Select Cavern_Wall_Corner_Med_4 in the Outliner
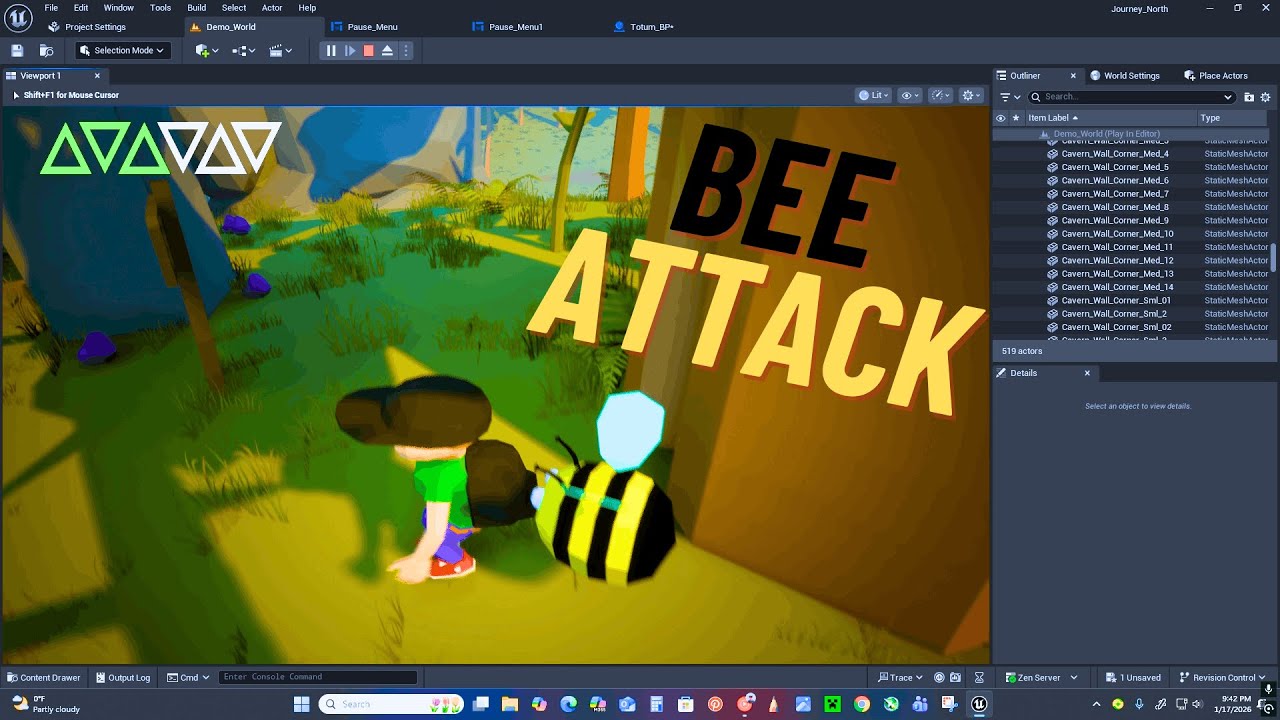The height and width of the screenshot is (720, 1280). pyautogui.click(x=1115, y=154)
